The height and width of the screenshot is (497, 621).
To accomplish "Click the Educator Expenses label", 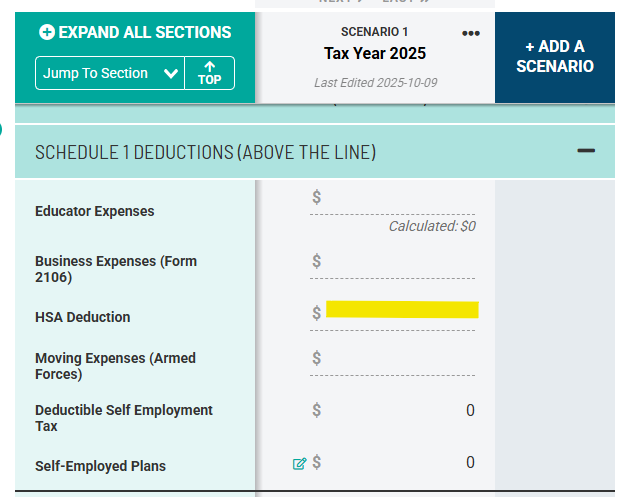I will tap(95, 211).
